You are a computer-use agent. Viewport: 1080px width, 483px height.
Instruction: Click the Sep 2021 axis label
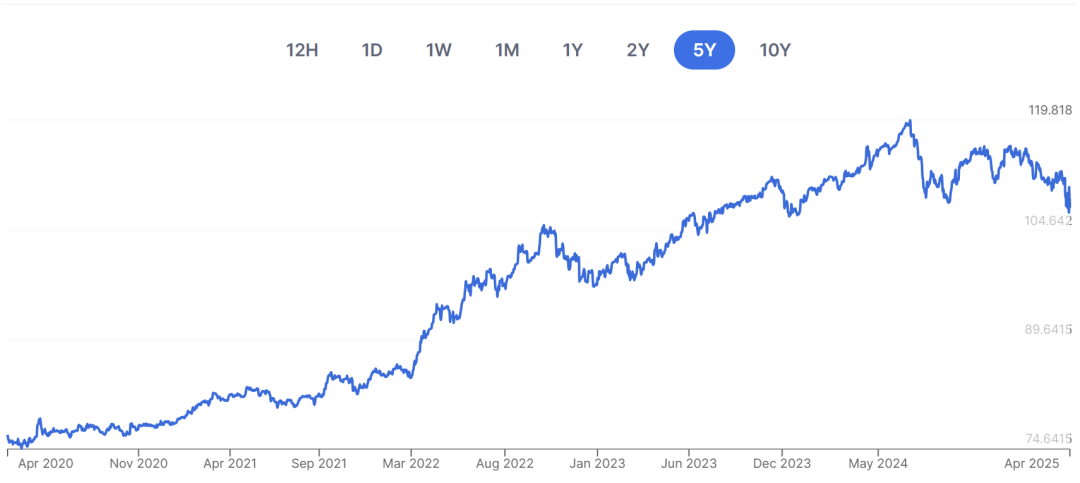tap(320, 464)
